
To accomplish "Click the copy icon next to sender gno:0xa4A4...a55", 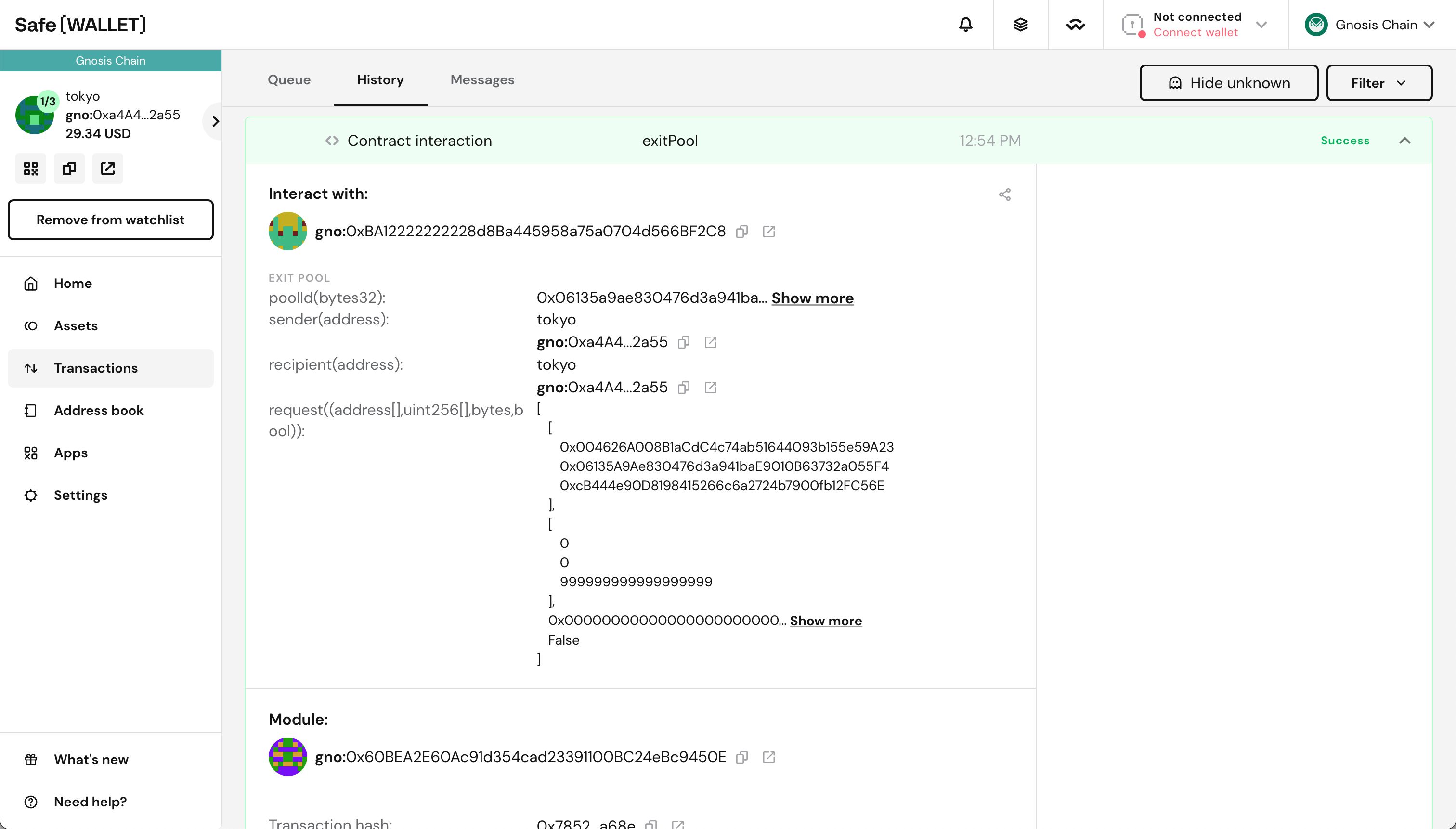I will pos(683,342).
